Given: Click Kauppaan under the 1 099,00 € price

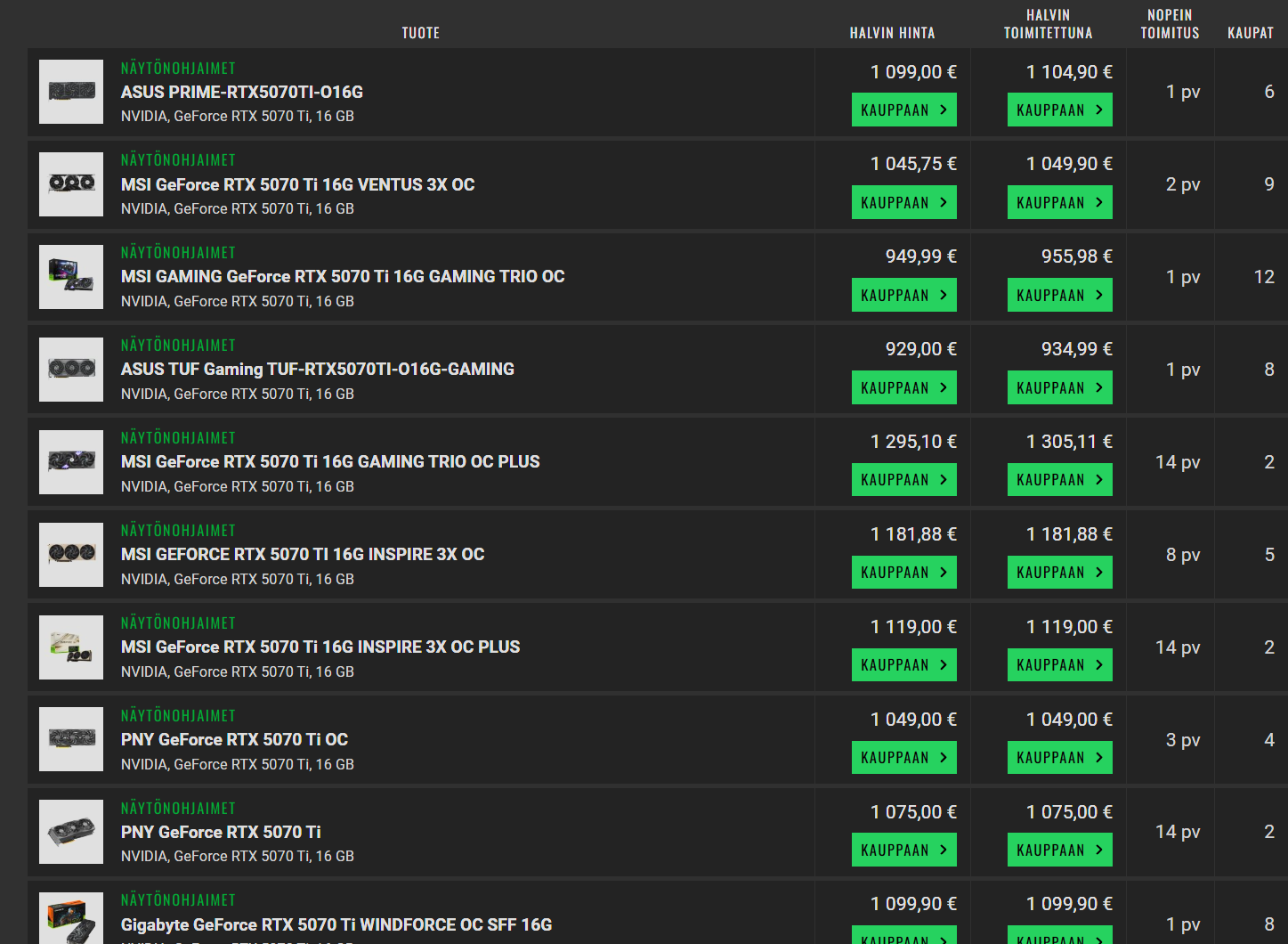Looking at the screenshot, I should [904, 110].
